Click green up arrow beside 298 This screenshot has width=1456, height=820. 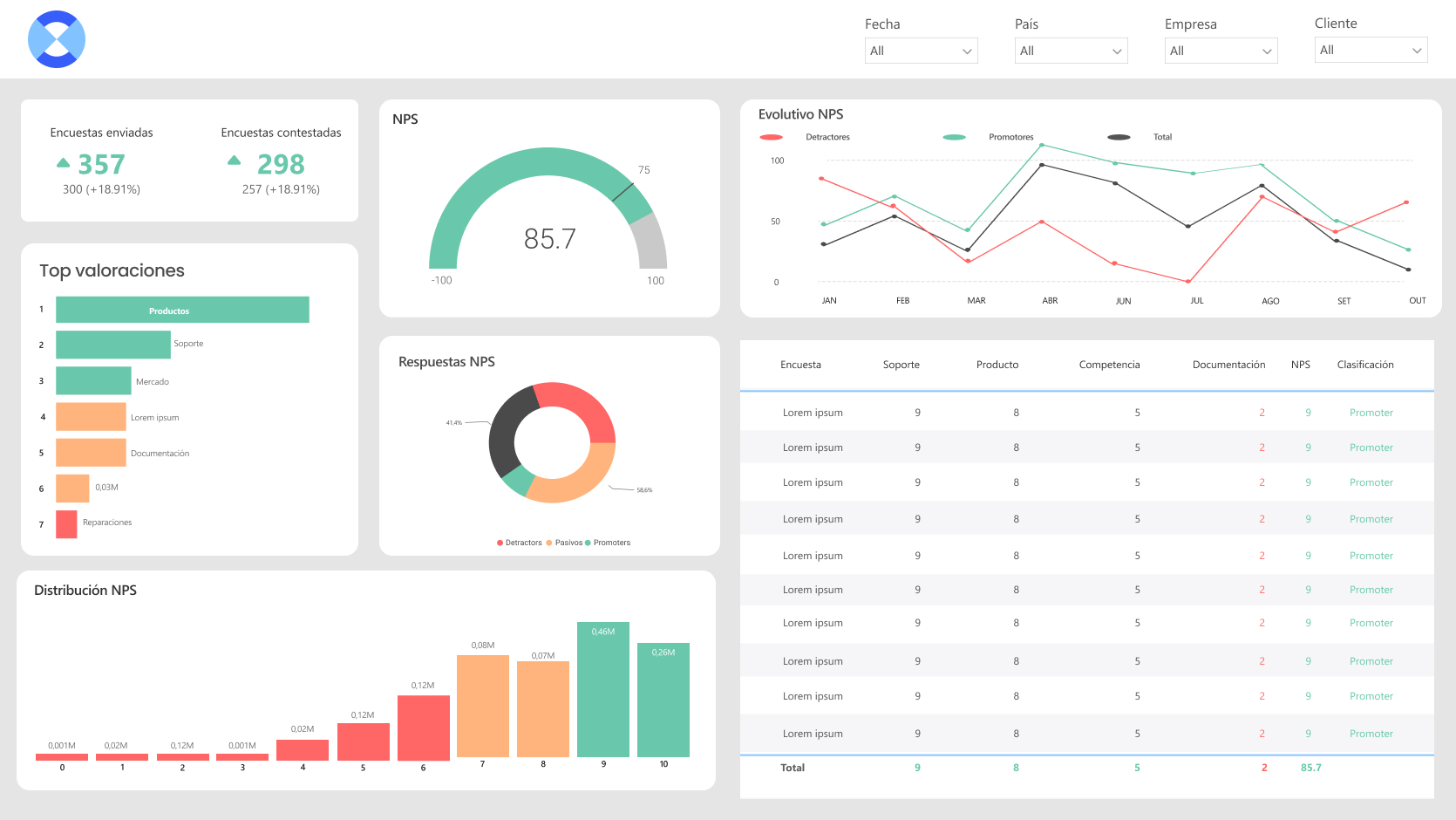coord(234,160)
